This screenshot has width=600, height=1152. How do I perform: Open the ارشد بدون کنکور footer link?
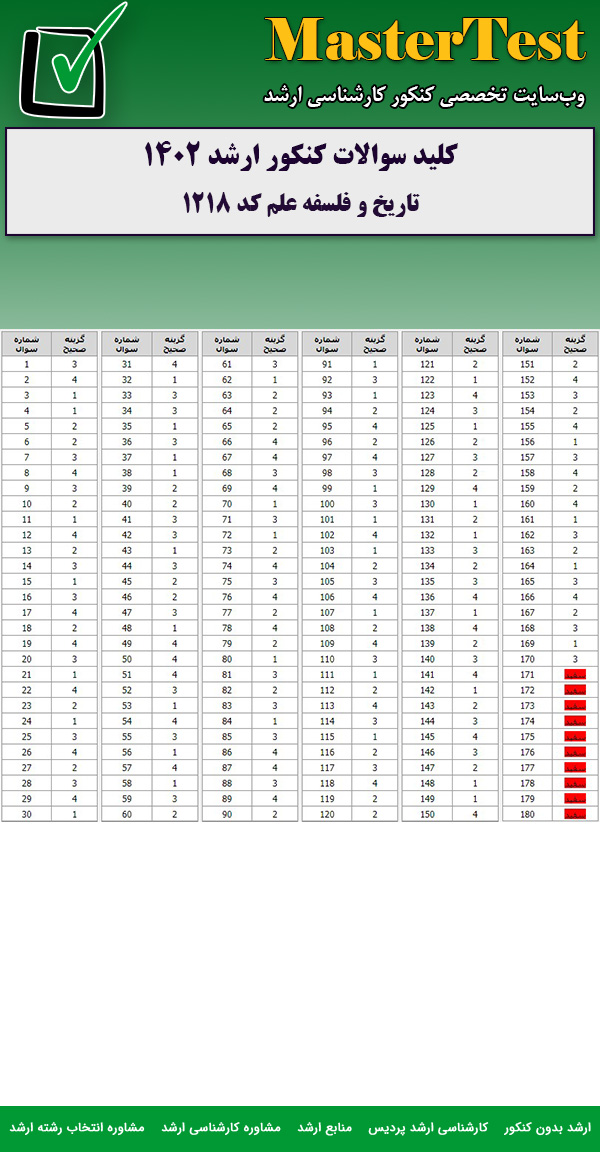tap(548, 1127)
